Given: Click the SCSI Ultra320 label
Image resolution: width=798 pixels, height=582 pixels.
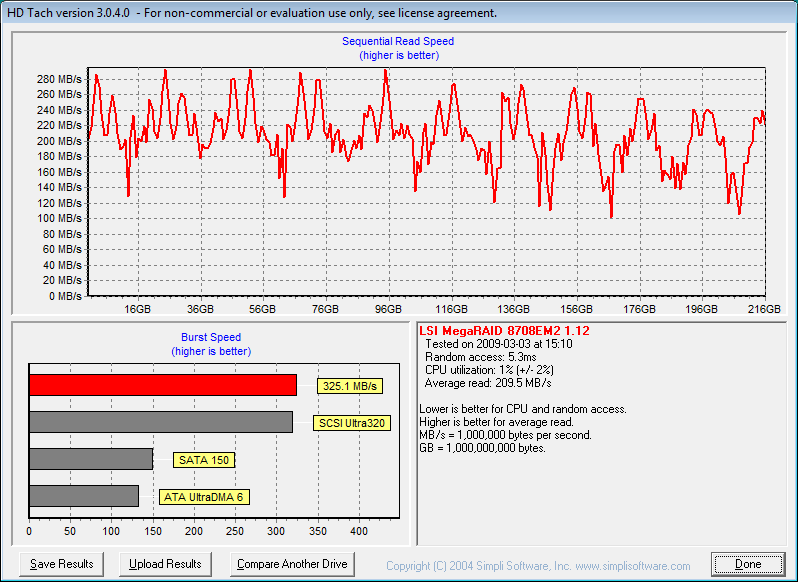Looking at the screenshot, I should [x=352, y=423].
